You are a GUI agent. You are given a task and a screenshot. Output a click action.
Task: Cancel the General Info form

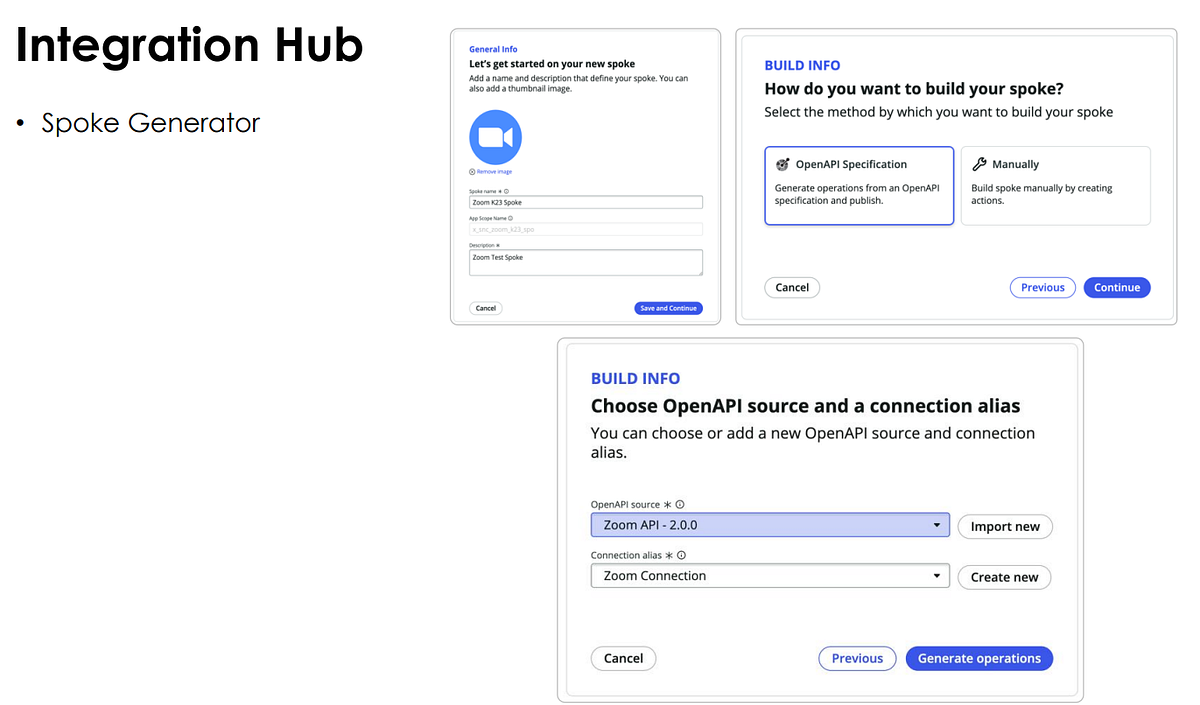(485, 308)
